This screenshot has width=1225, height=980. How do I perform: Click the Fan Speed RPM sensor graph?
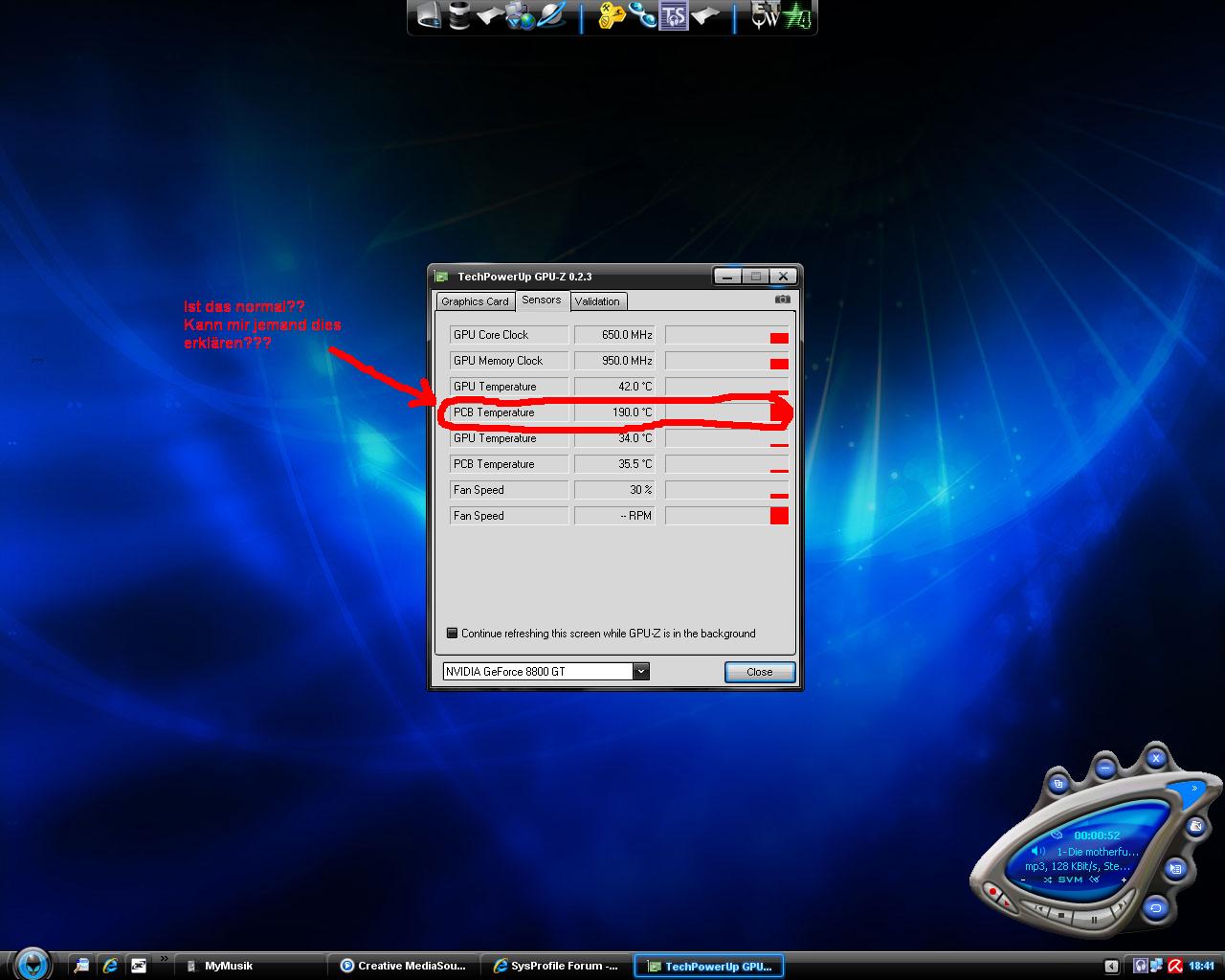click(727, 516)
